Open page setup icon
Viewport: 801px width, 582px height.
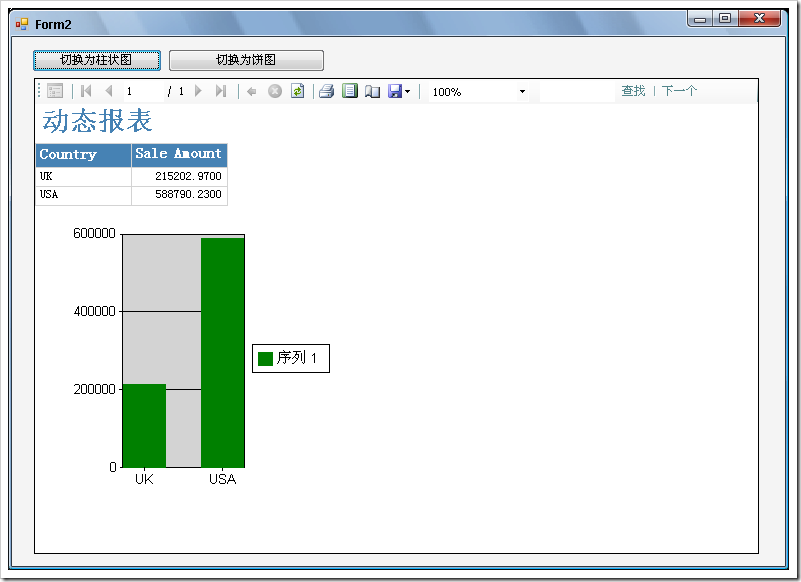click(x=372, y=91)
